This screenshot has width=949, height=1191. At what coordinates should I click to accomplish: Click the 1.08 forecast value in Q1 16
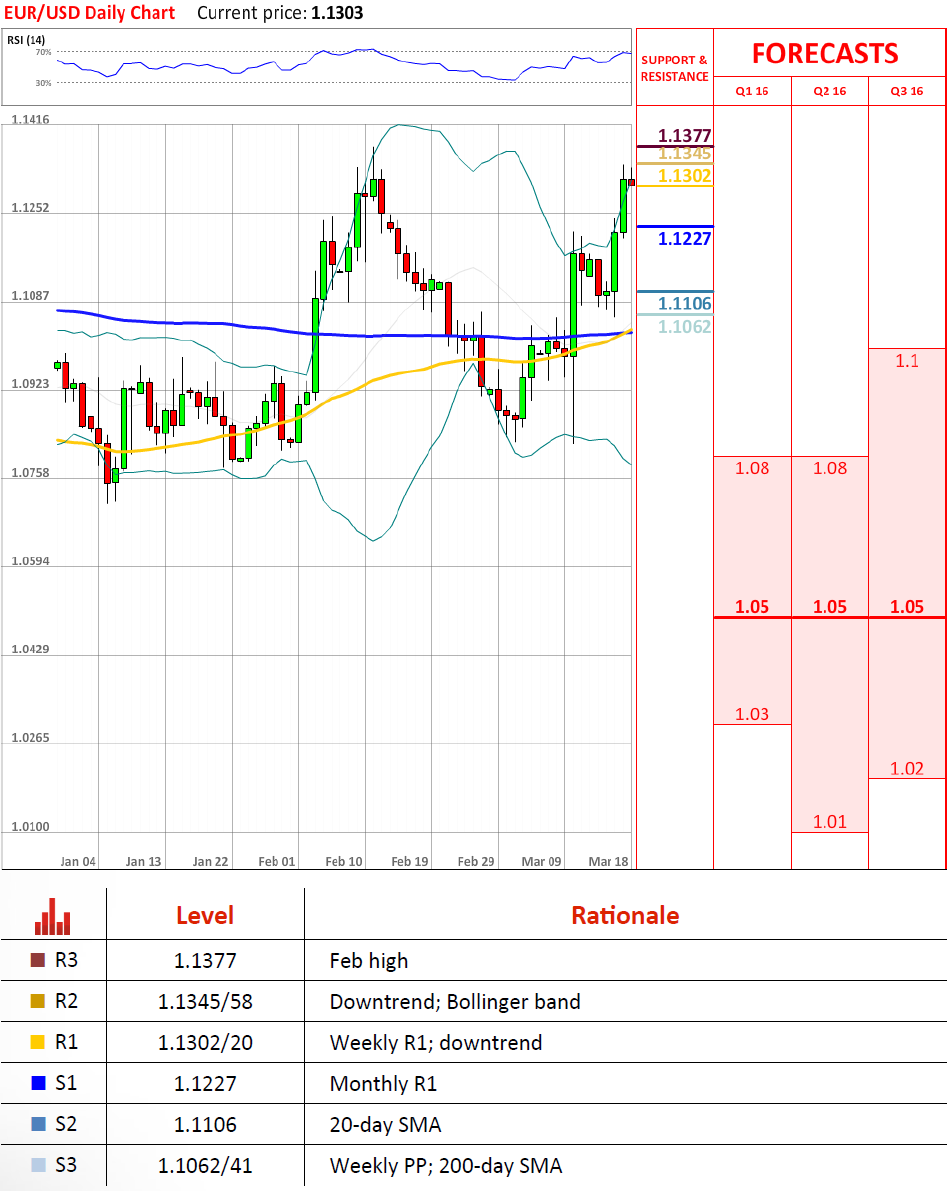(752, 468)
